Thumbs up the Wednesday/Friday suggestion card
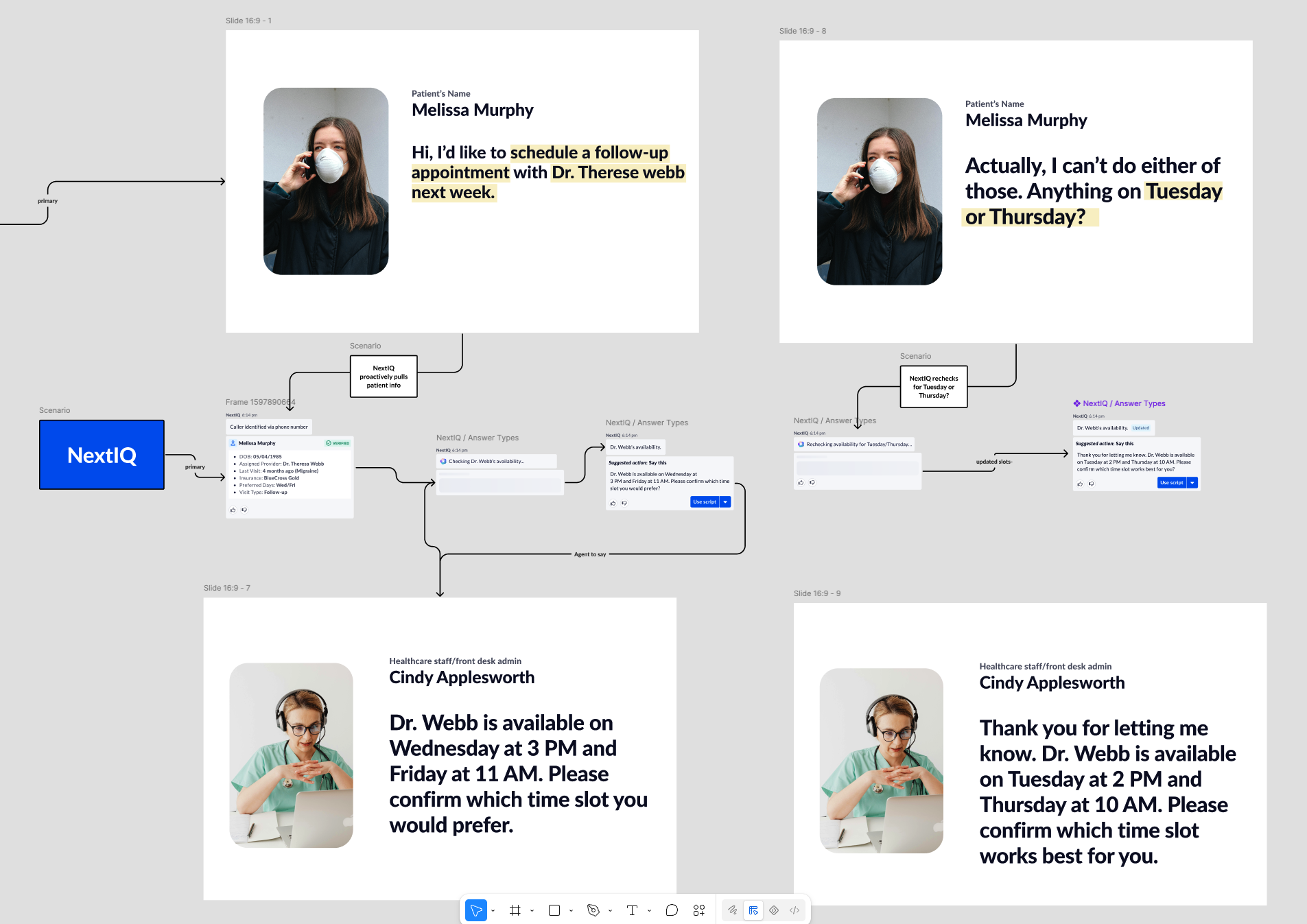The image size is (1307, 924). click(x=613, y=503)
